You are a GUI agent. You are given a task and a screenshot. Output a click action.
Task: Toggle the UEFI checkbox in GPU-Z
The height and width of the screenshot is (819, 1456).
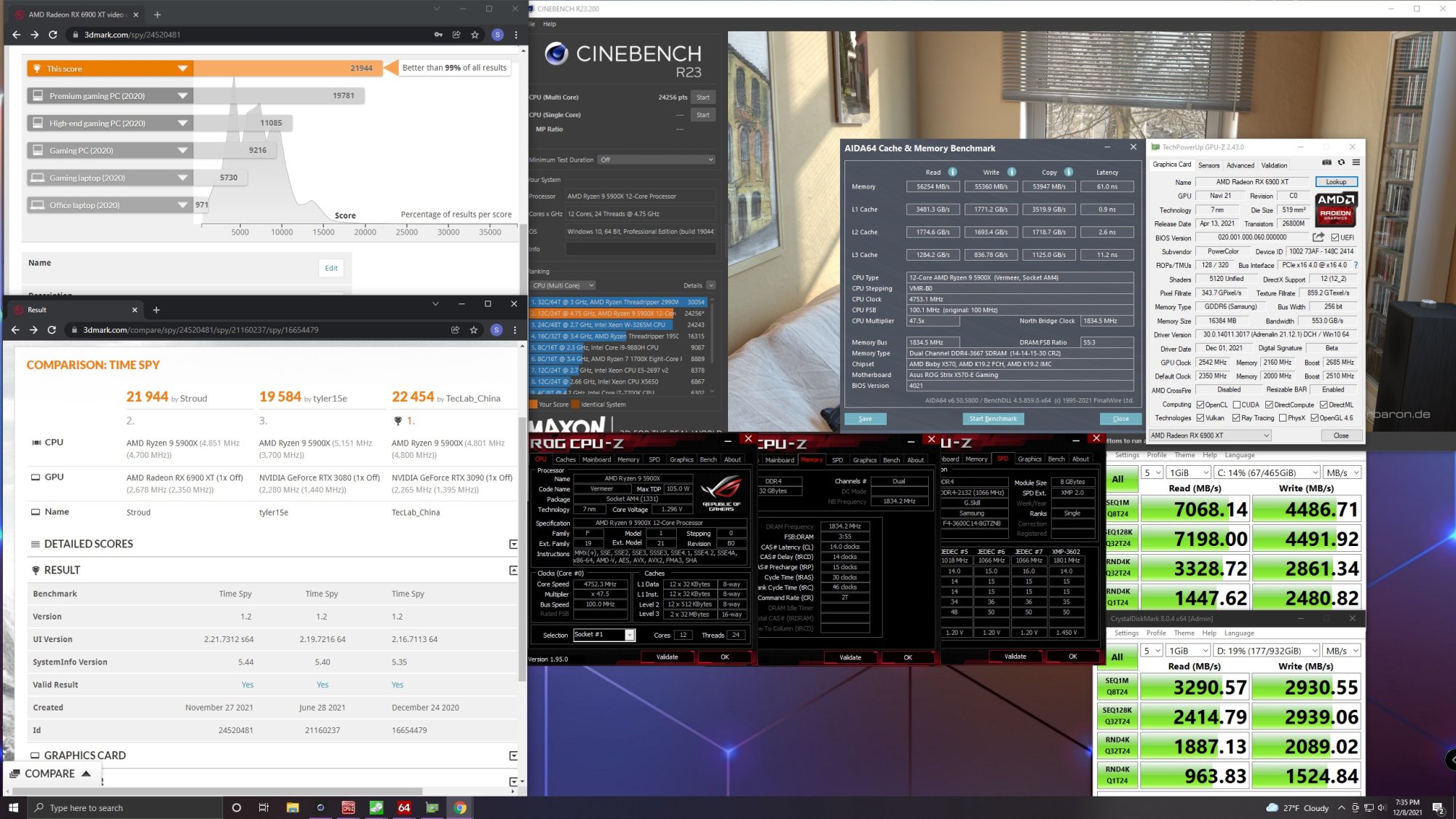(x=1334, y=237)
